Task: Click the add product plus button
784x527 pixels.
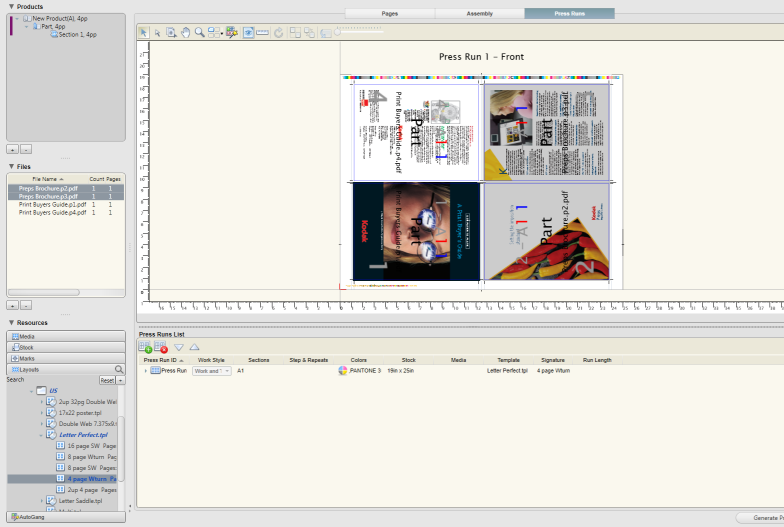Action: [12, 150]
